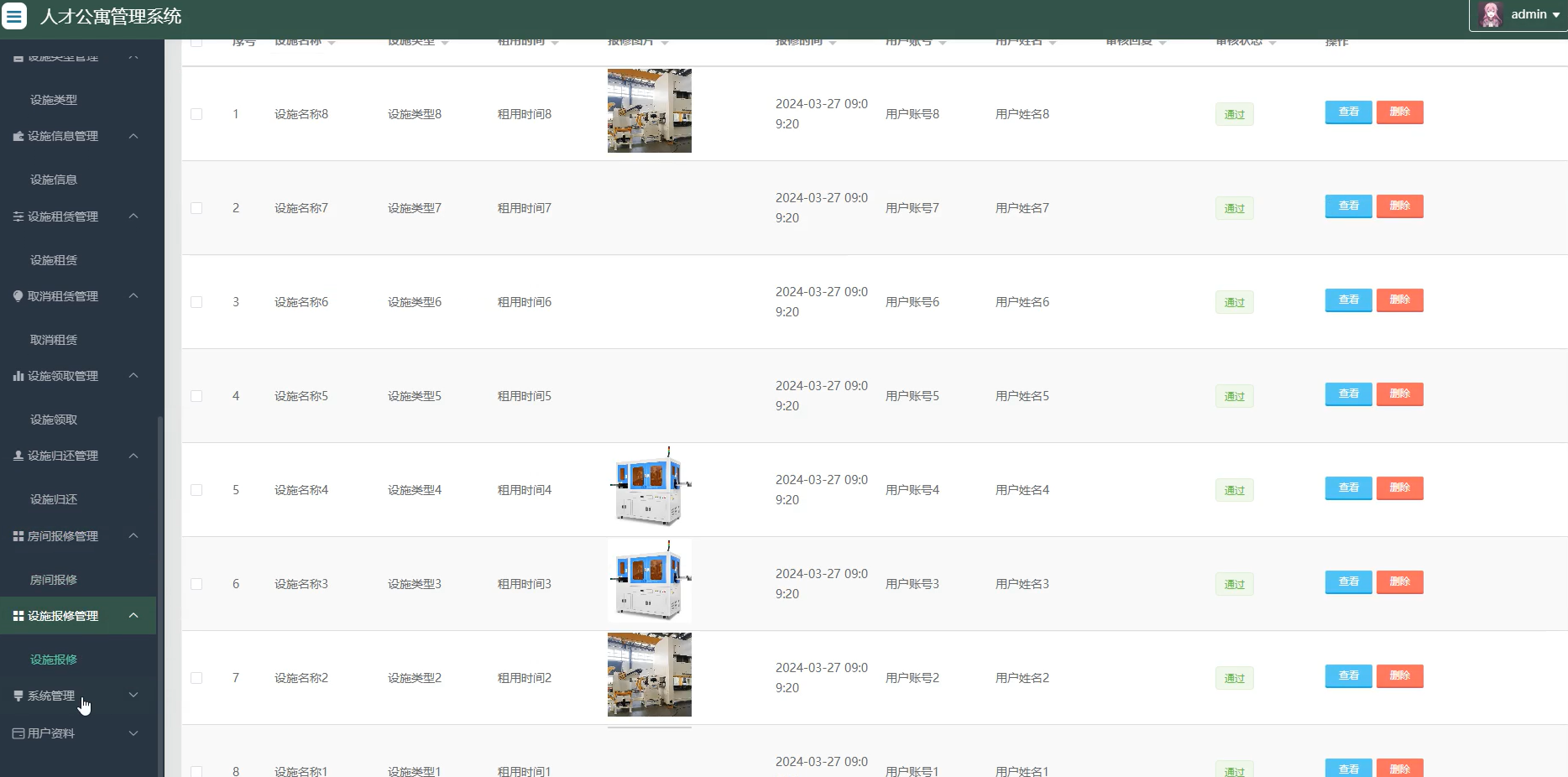The image size is (1568, 777).
Task: Click the 设施租赁管理 sidebar icon
Action: click(18, 216)
